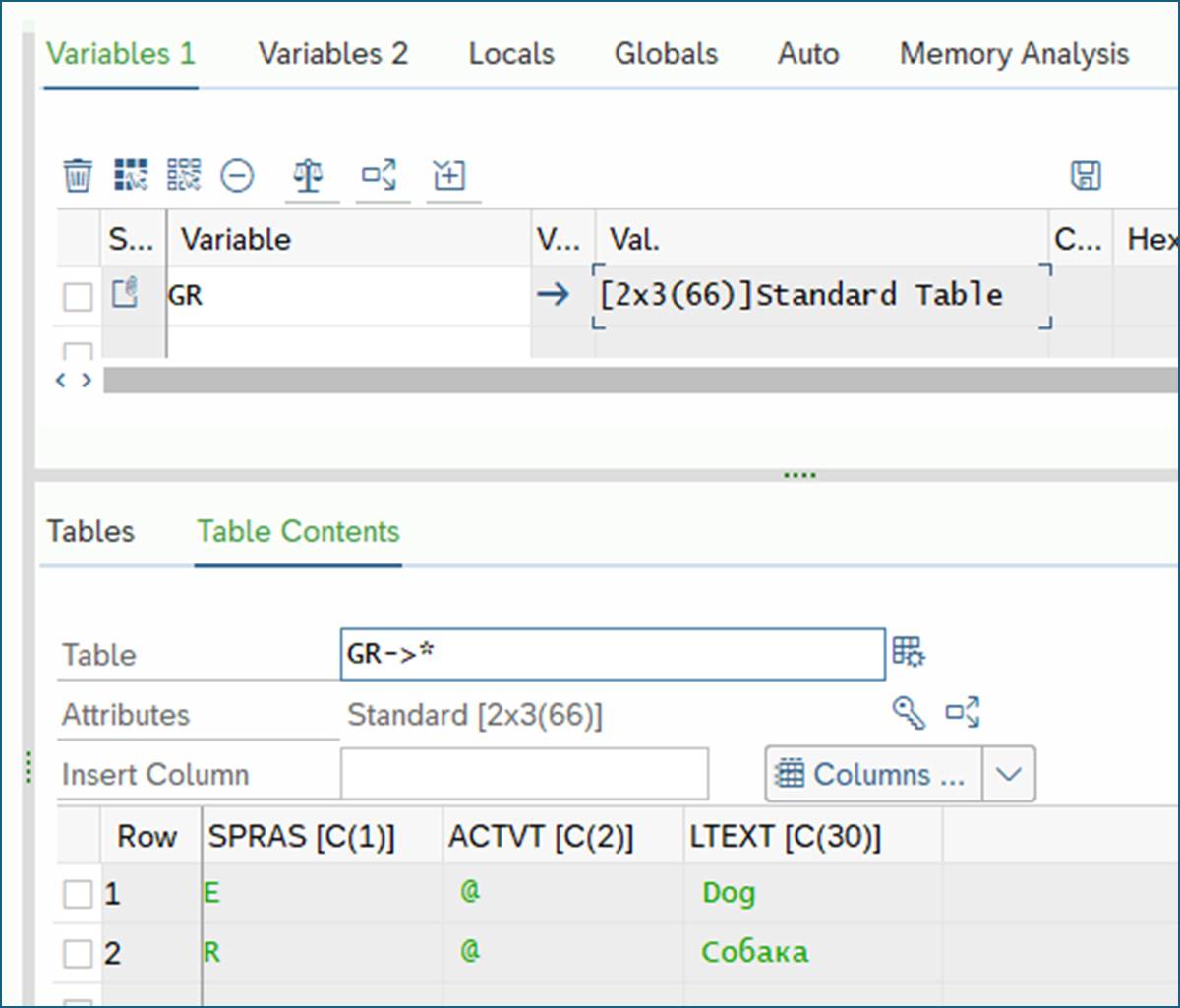Image resolution: width=1180 pixels, height=1008 pixels.
Task: Select checkbox of table row 2
Action: click(x=78, y=953)
